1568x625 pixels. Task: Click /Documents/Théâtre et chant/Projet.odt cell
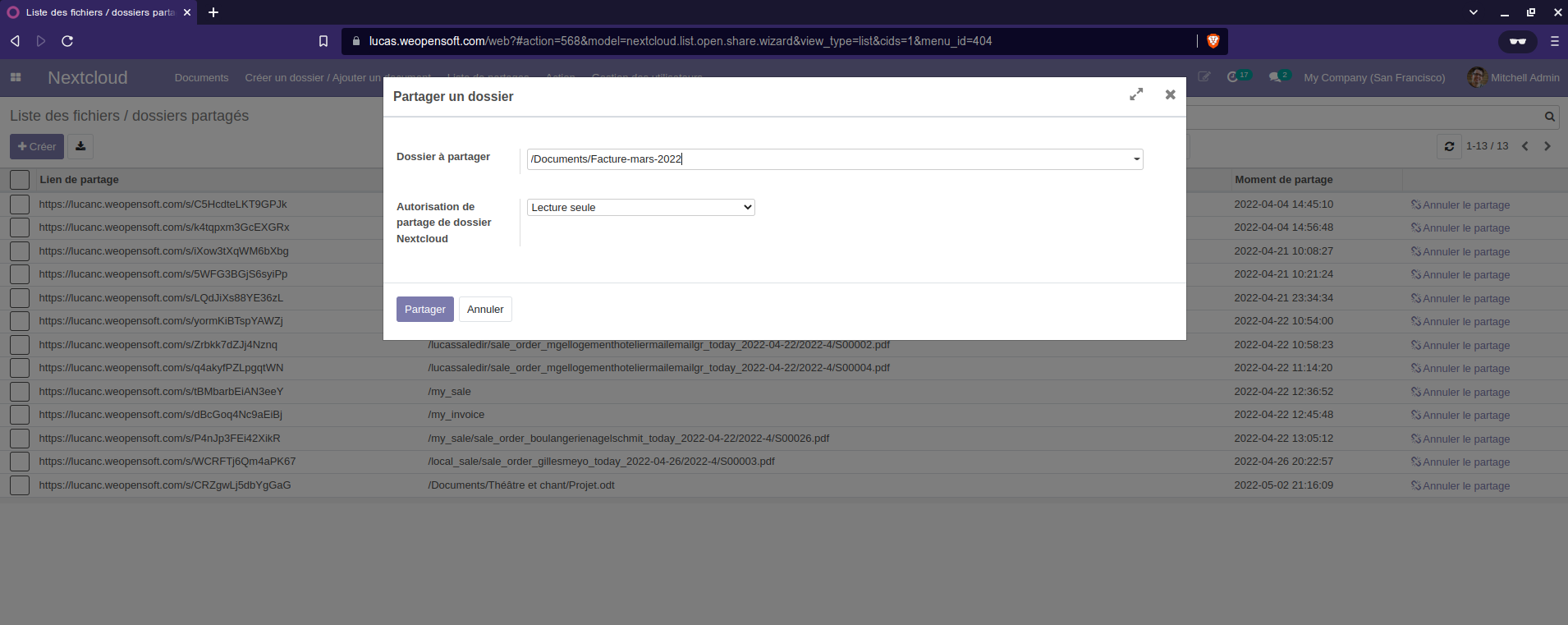[521, 485]
